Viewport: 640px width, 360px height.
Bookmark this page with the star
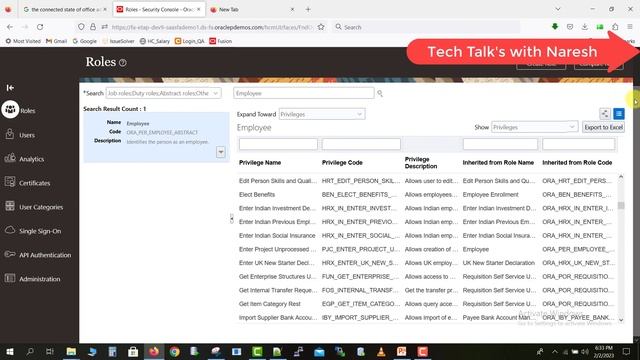[321, 27]
